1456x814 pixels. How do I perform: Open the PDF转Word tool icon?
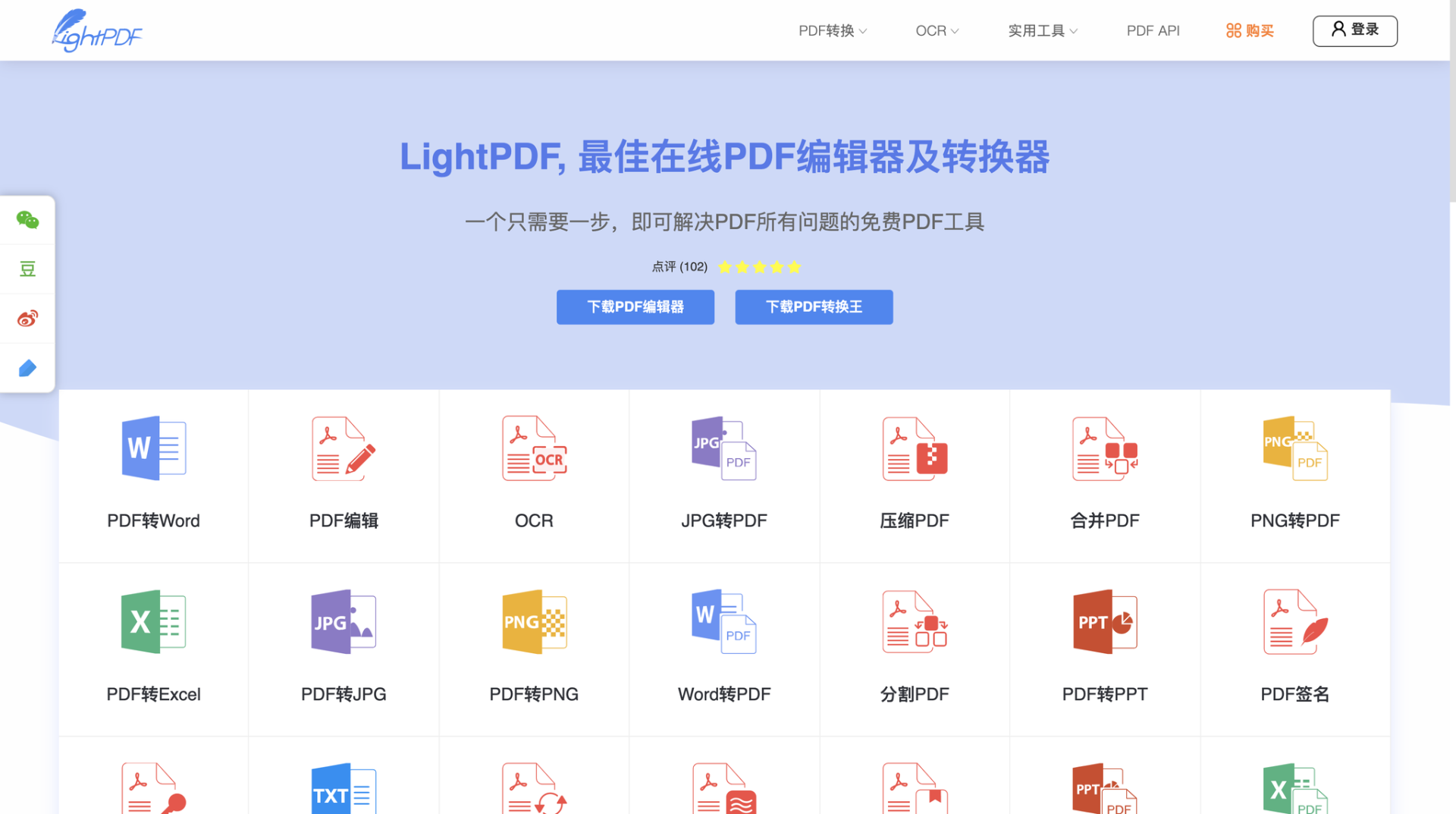[x=154, y=448]
